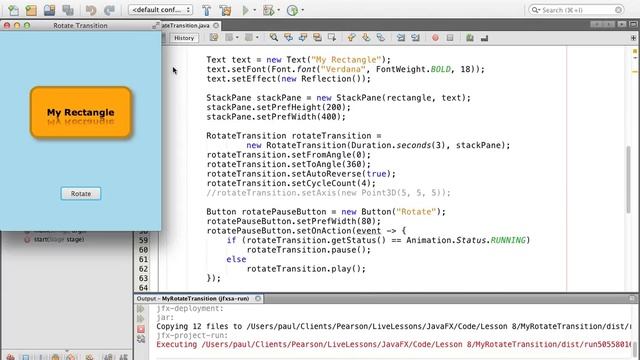Click Last Edit icon beside History
This screenshot has height=360, width=640.
point(213,38)
